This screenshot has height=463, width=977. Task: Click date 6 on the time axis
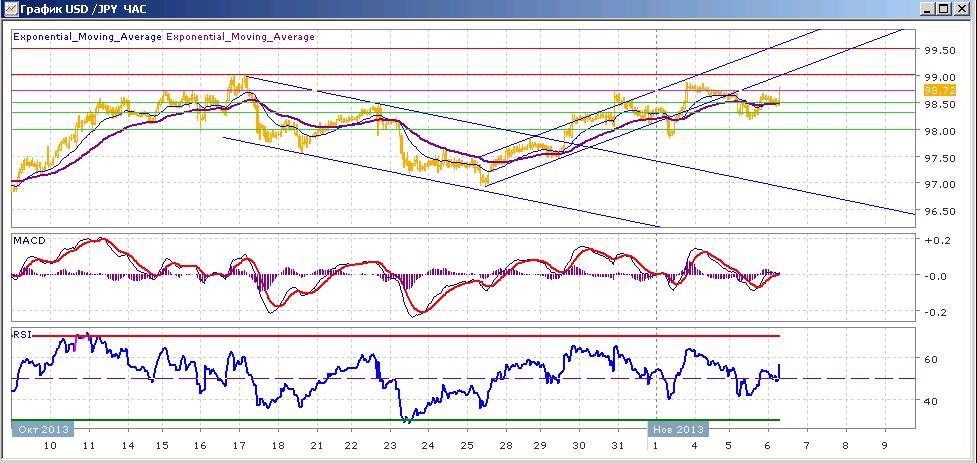767,446
